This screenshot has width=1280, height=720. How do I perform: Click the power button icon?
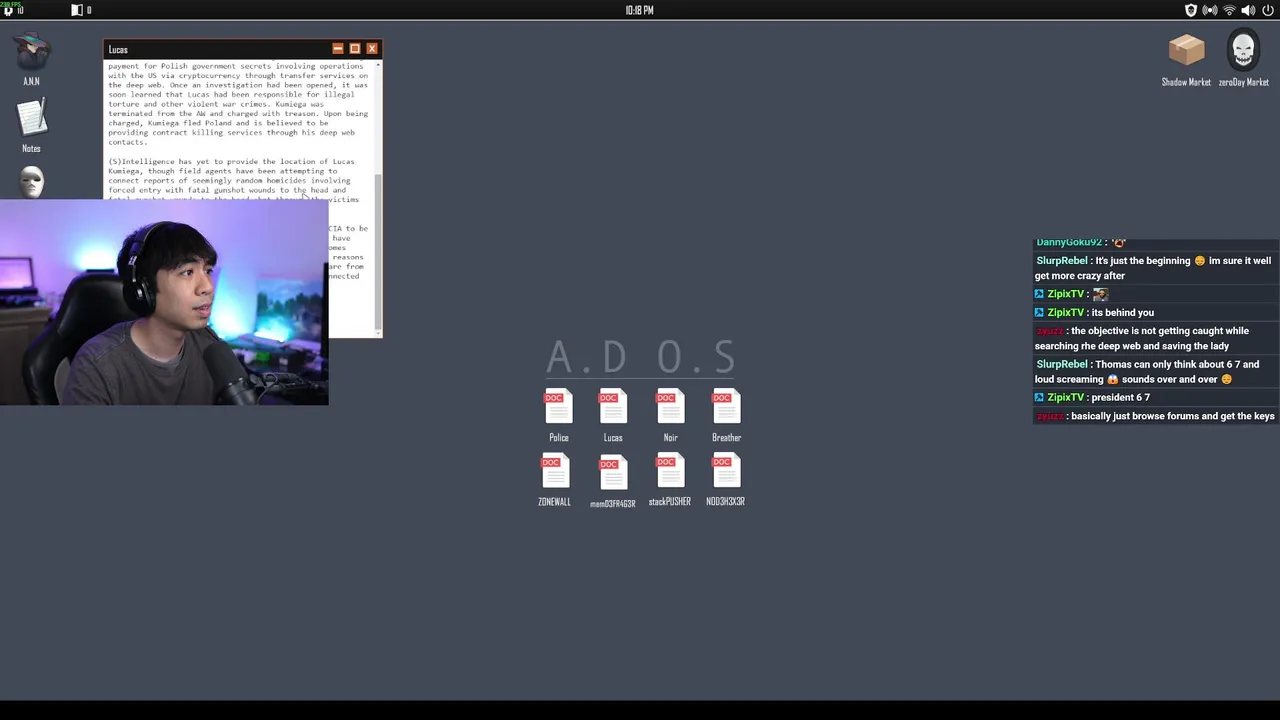(1268, 10)
